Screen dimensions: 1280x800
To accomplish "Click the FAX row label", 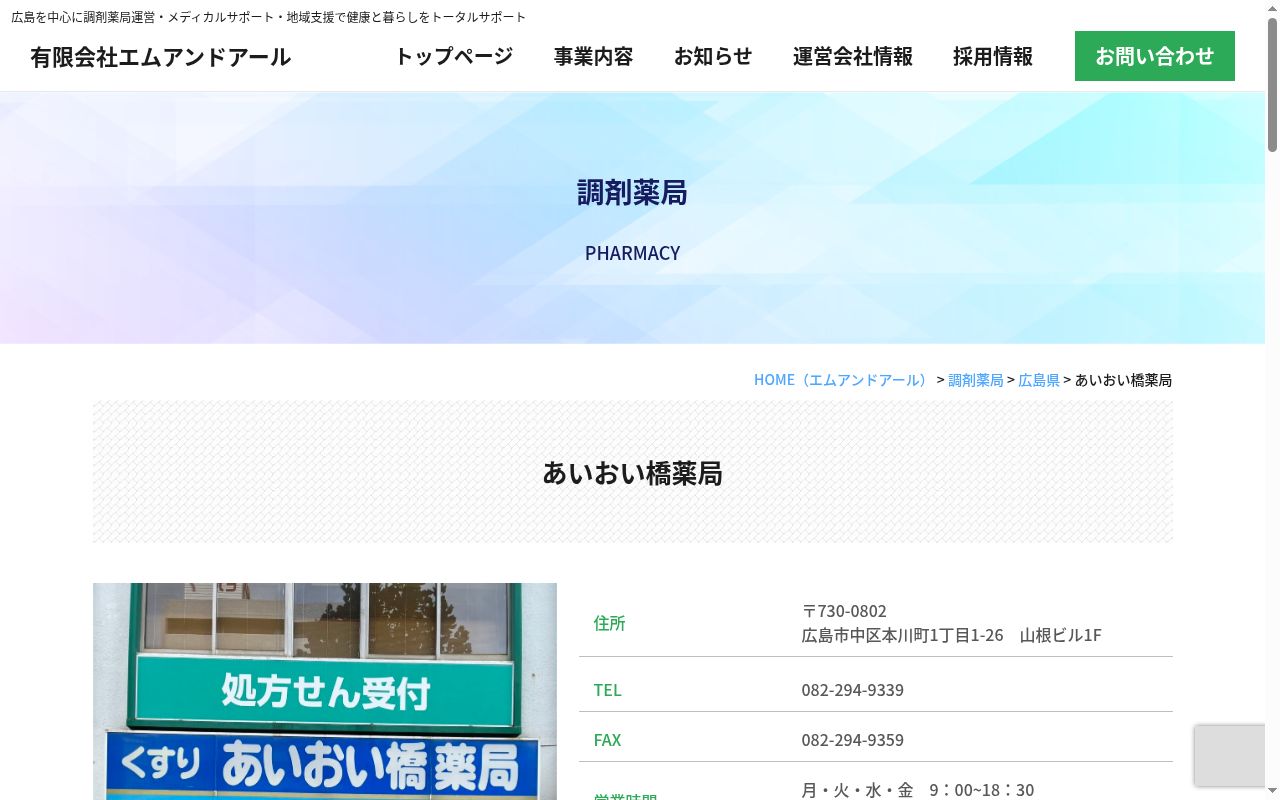I will 607,740.
